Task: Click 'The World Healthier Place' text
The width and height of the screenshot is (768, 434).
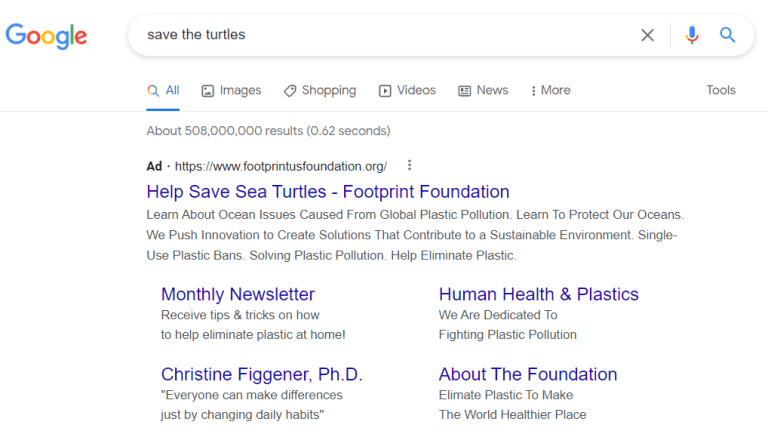Action: click(x=512, y=414)
